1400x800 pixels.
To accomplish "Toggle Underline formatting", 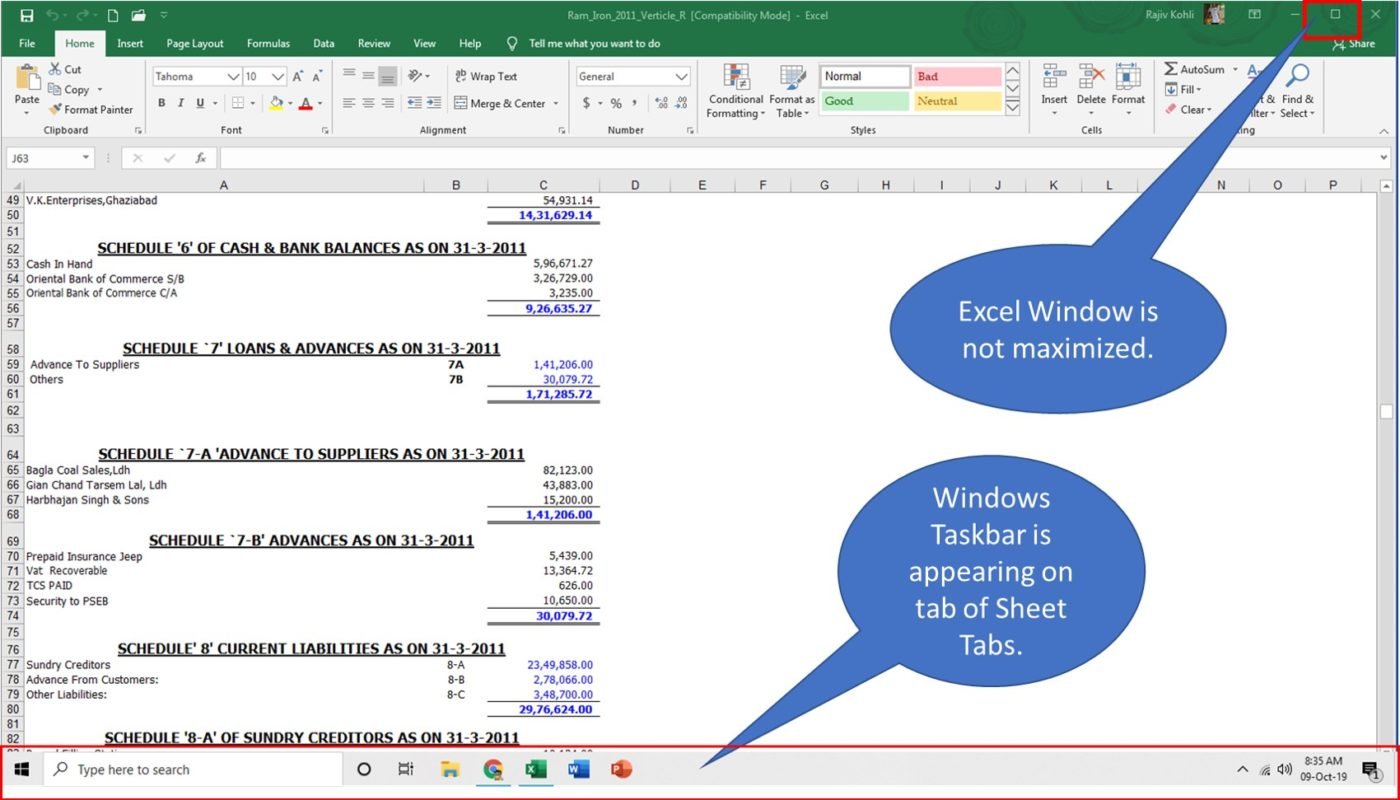I will 201,103.
